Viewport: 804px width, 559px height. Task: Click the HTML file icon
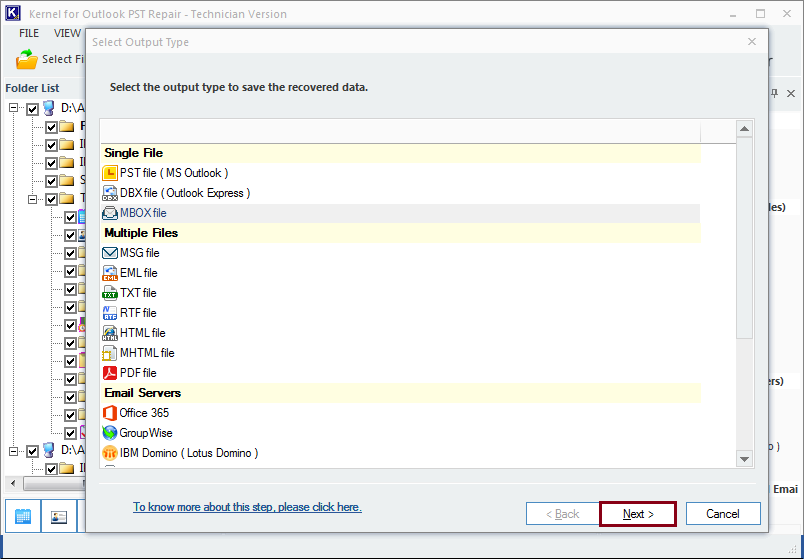tap(110, 333)
